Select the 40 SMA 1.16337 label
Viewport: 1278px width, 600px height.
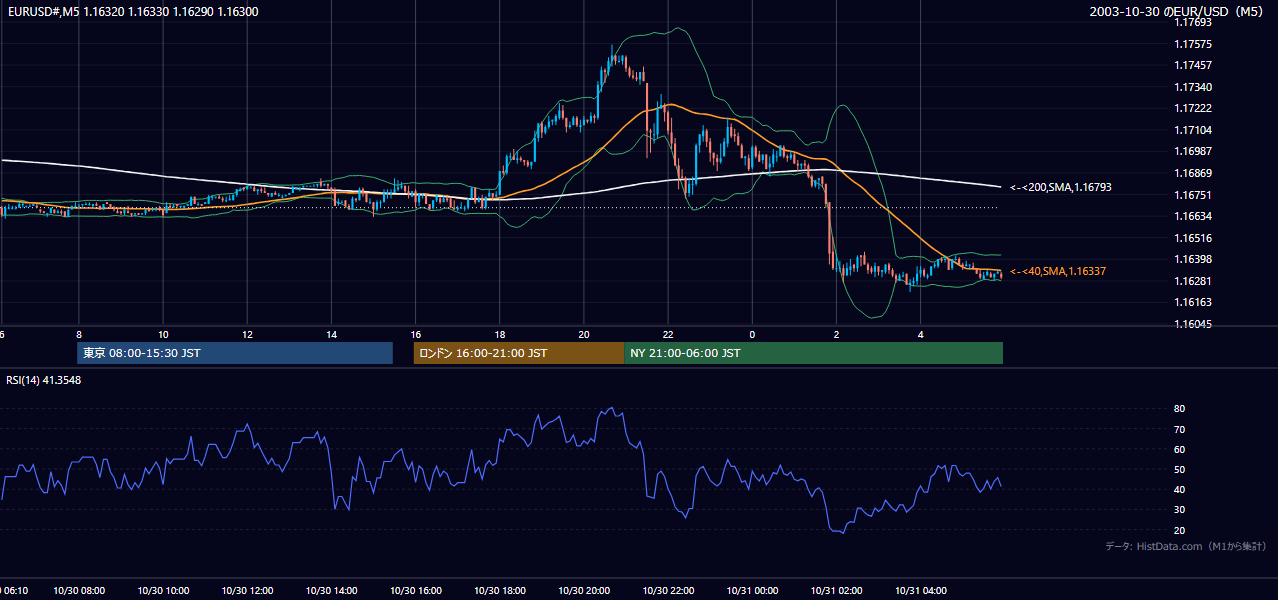(1058, 271)
